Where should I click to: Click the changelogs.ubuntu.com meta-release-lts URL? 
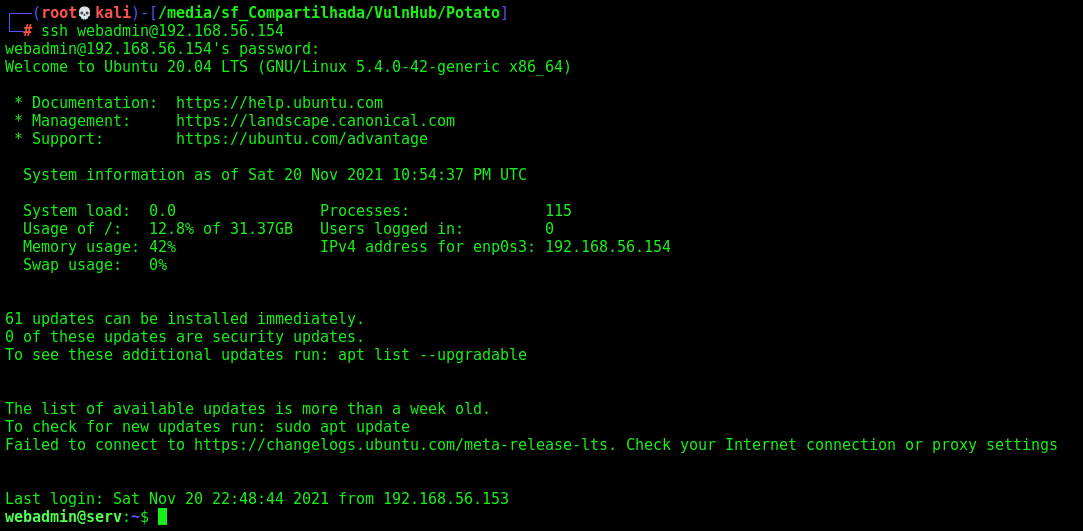[x=405, y=445]
